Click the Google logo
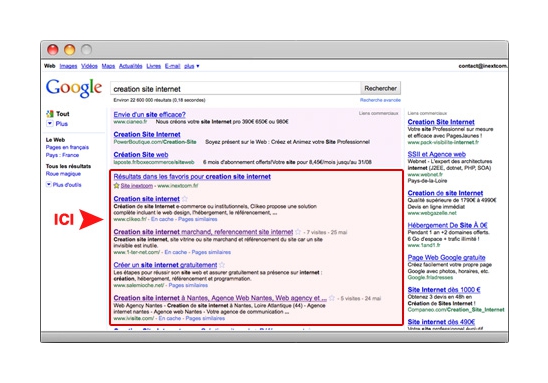This screenshot has width=548, height=383. pyautogui.click(x=74, y=88)
